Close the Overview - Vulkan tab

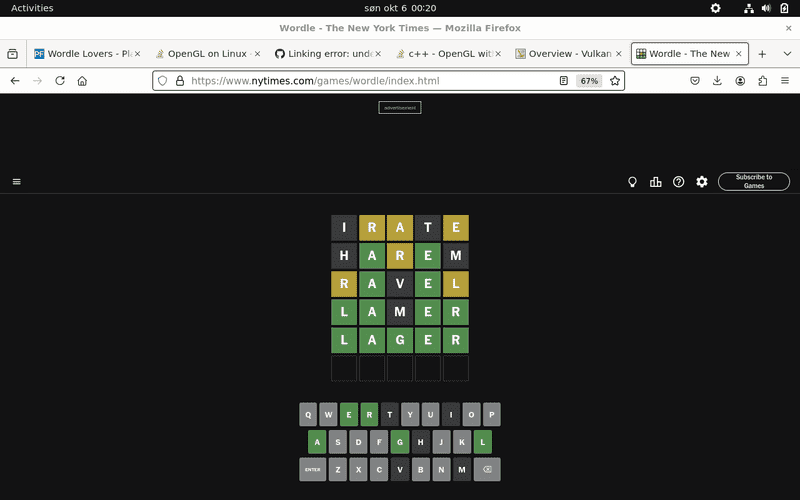[619, 54]
